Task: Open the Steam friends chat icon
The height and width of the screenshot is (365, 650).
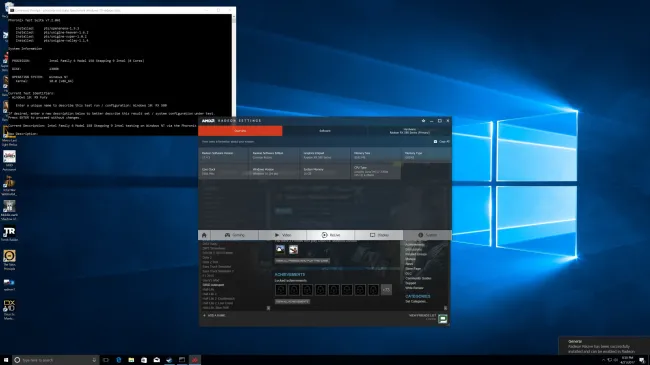Action: point(443,319)
